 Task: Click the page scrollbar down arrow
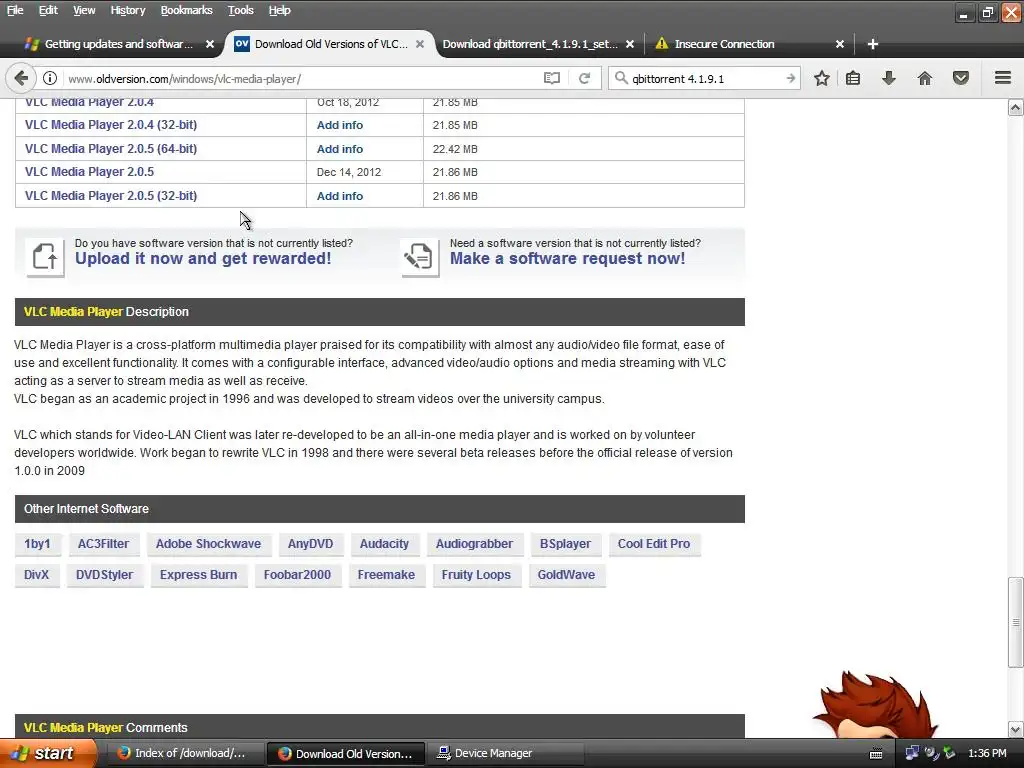click(x=1016, y=729)
